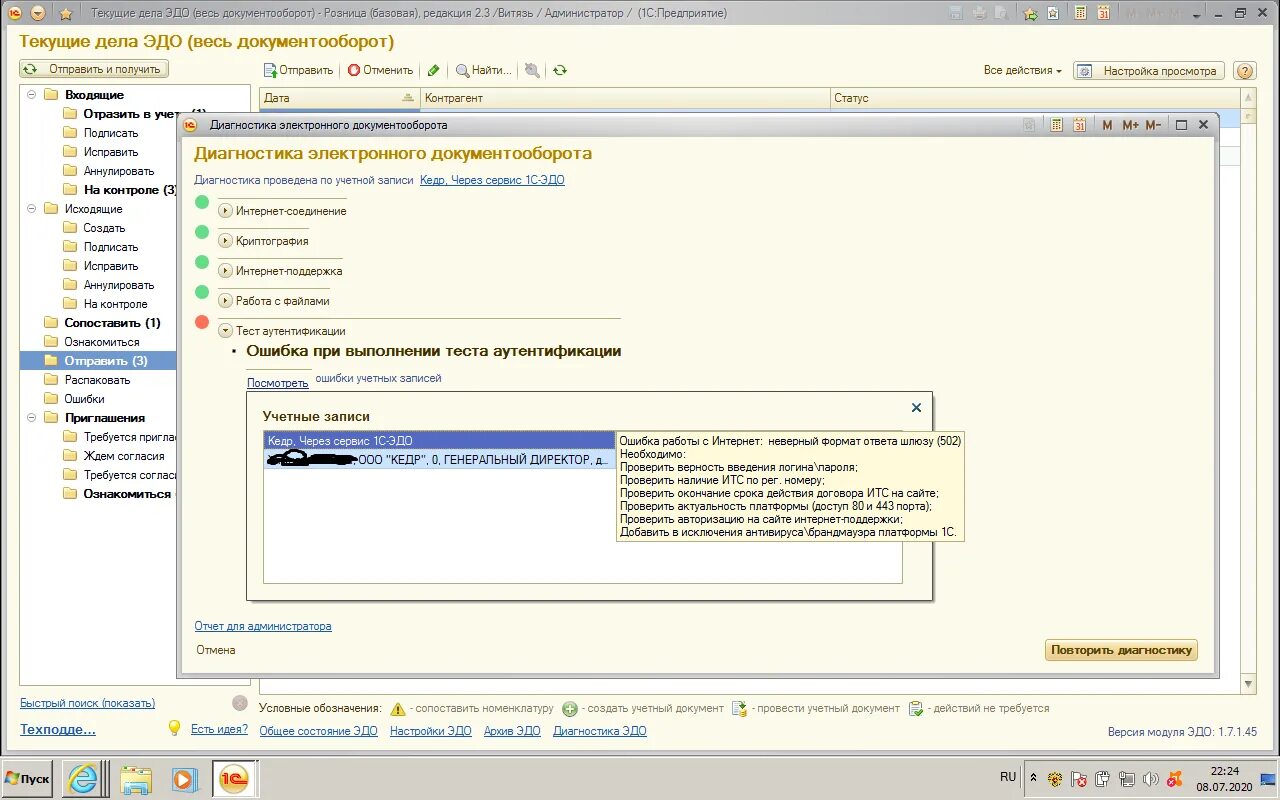Click the 'M' memory button in dialog title

pyautogui.click(x=1107, y=125)
